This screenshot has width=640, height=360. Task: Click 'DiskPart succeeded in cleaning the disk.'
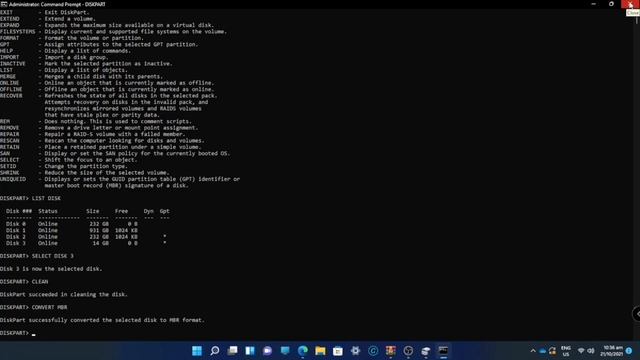(x=64, y=294)
